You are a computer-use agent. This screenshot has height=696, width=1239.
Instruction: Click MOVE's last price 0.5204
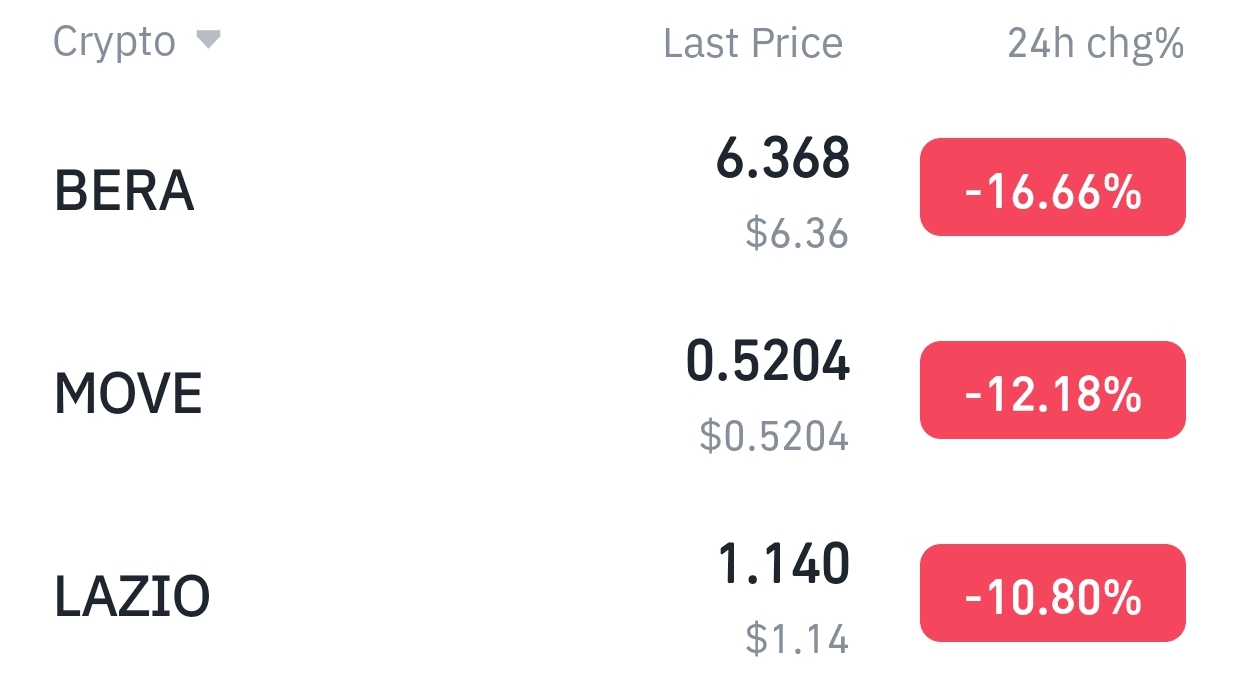[767, 361]
